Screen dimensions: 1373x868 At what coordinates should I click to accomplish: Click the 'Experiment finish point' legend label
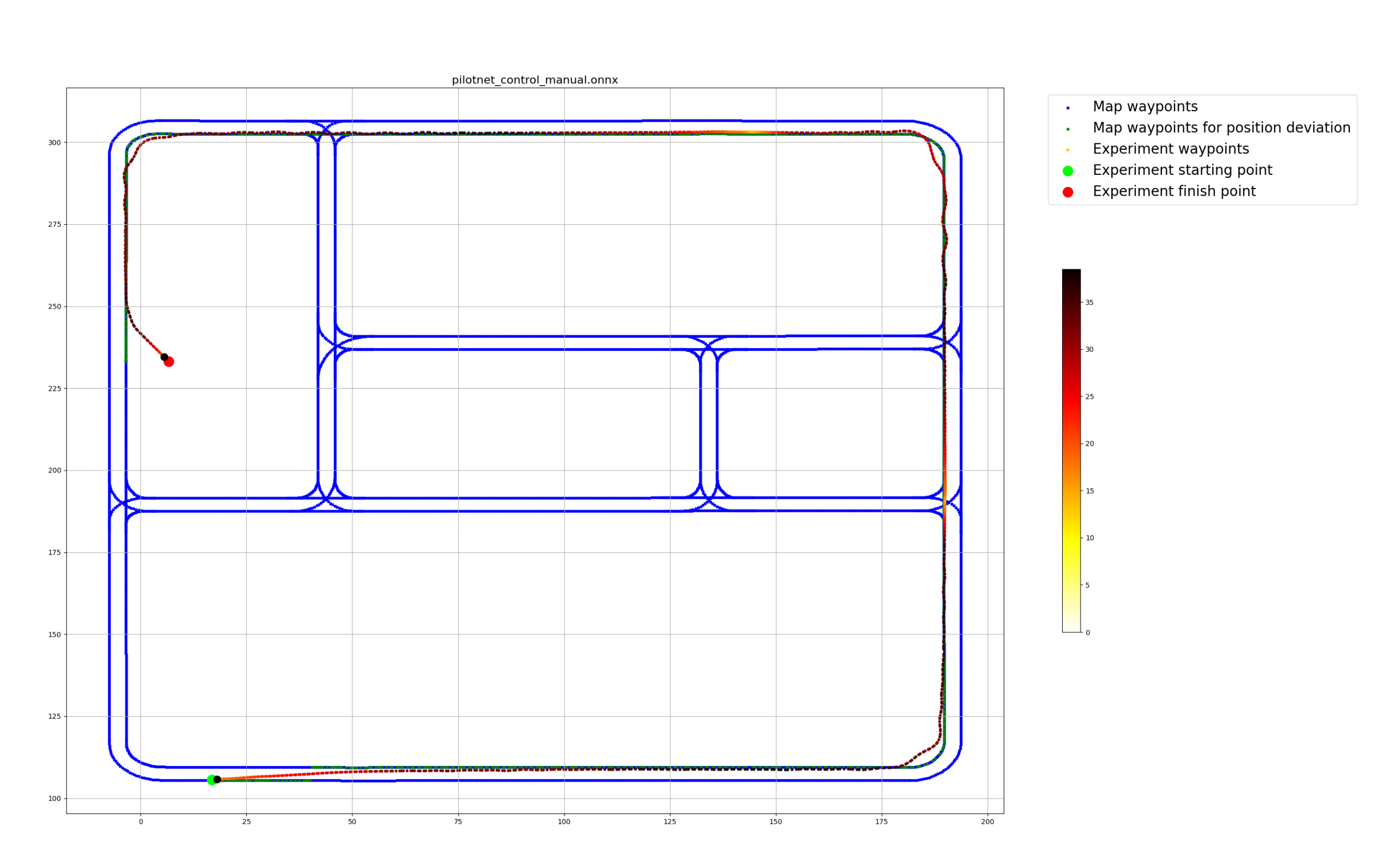pyautogui.click(x=1174, y=191)
